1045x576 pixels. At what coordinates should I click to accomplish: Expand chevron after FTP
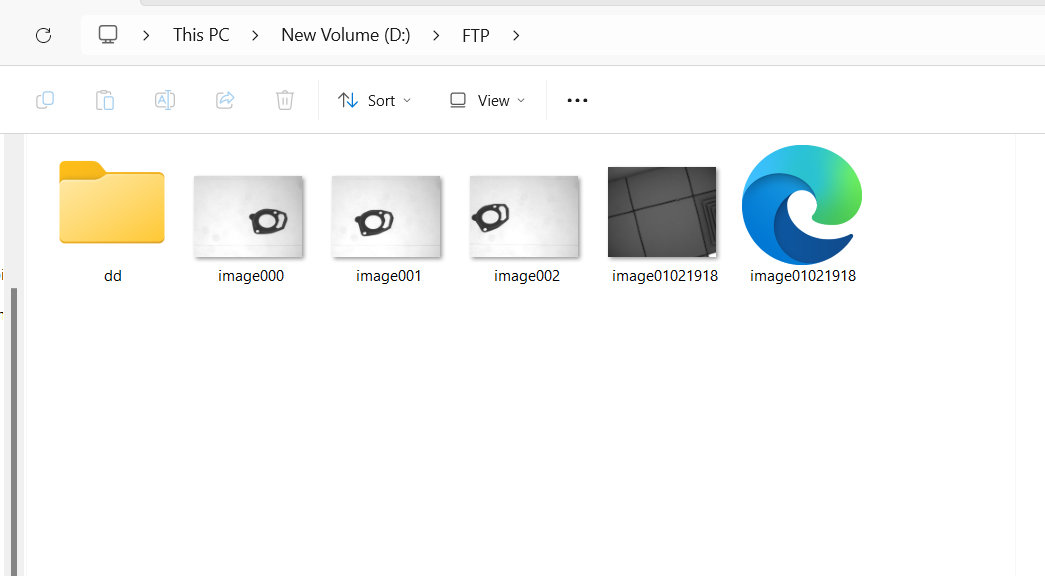click(516, 35)
